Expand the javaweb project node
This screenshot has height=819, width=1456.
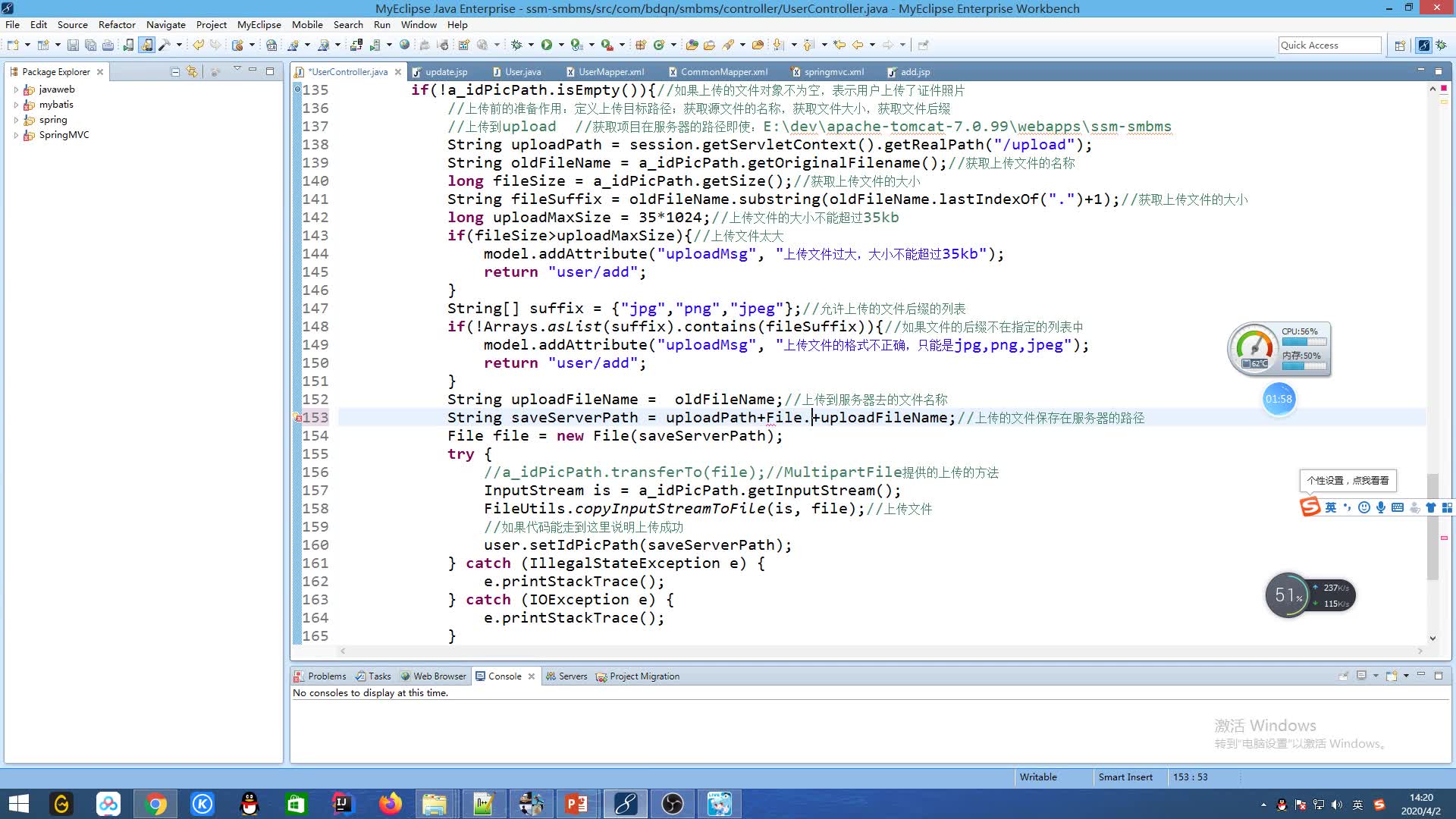[x=16, y=89]
